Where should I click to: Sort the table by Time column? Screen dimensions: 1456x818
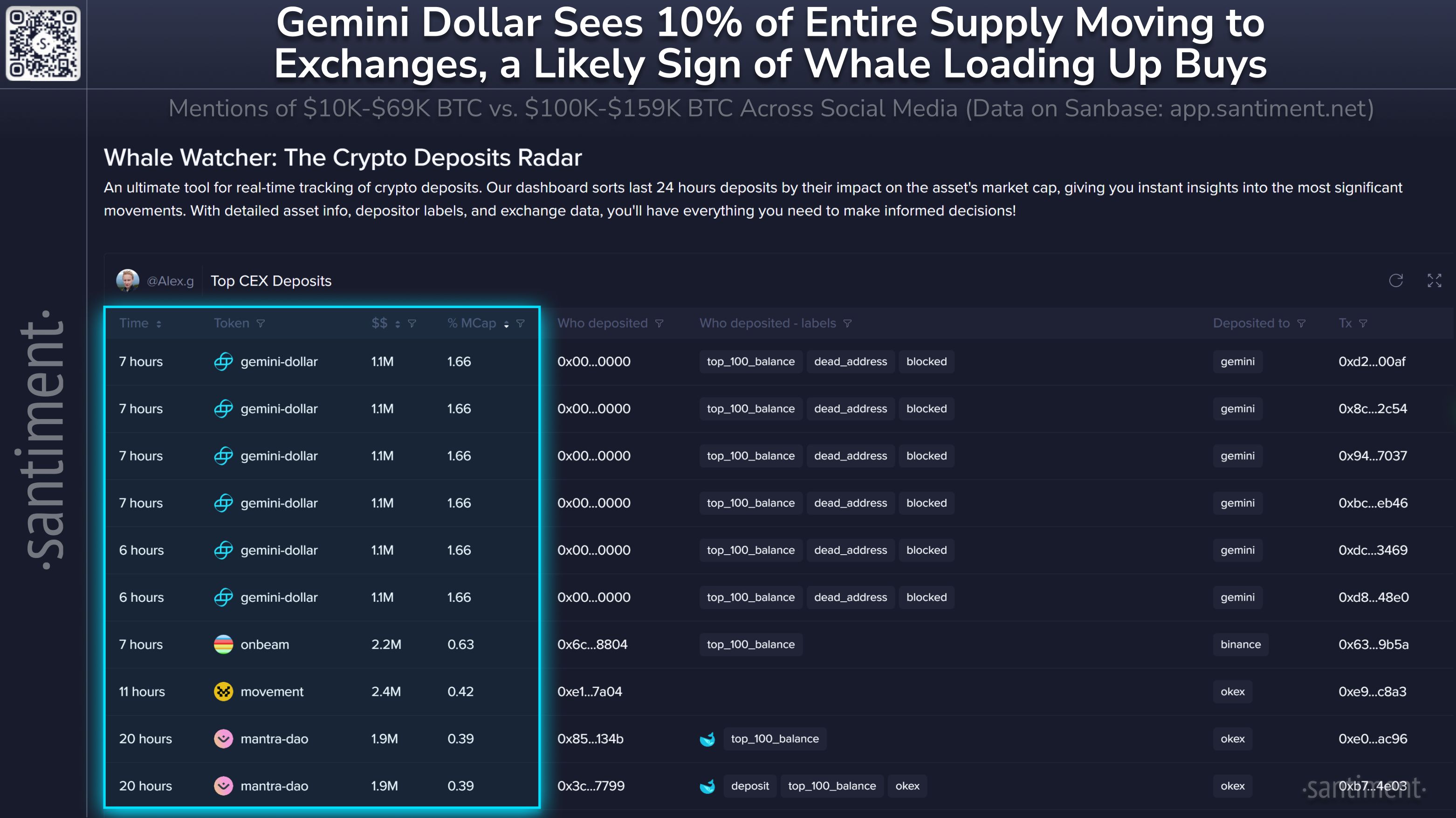coord(160,323)
